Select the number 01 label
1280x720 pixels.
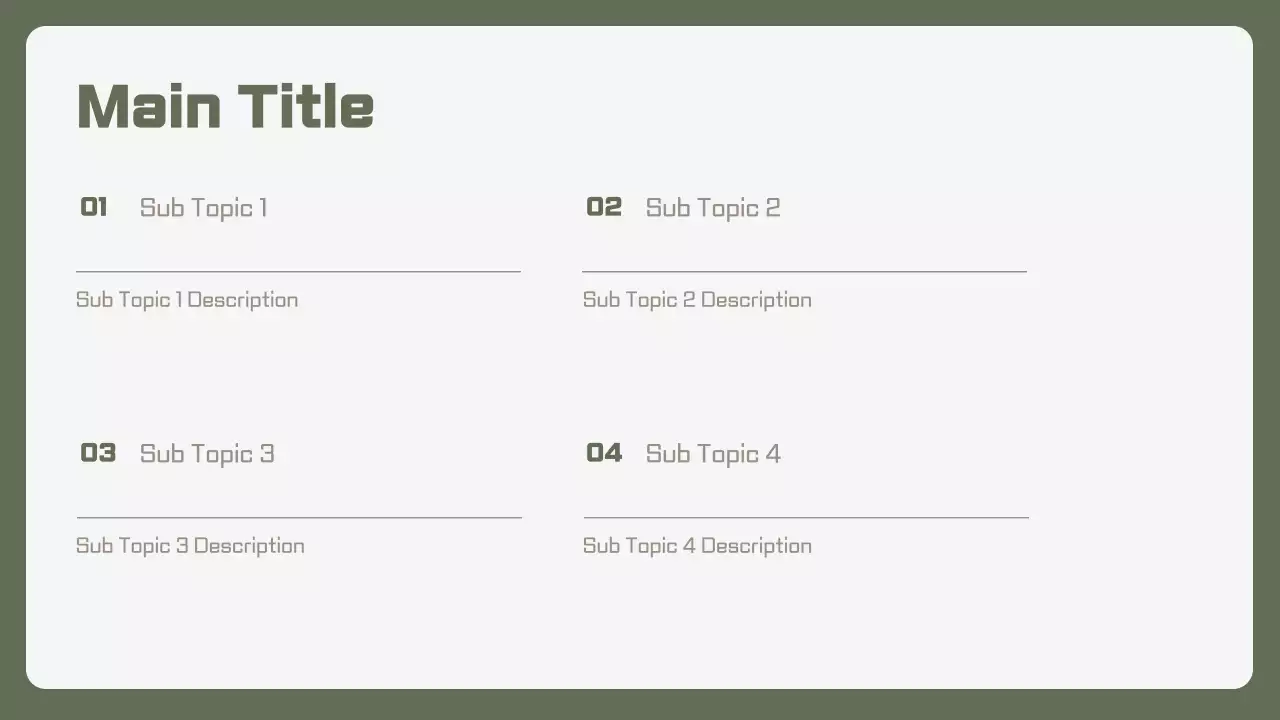coord(94,207)
